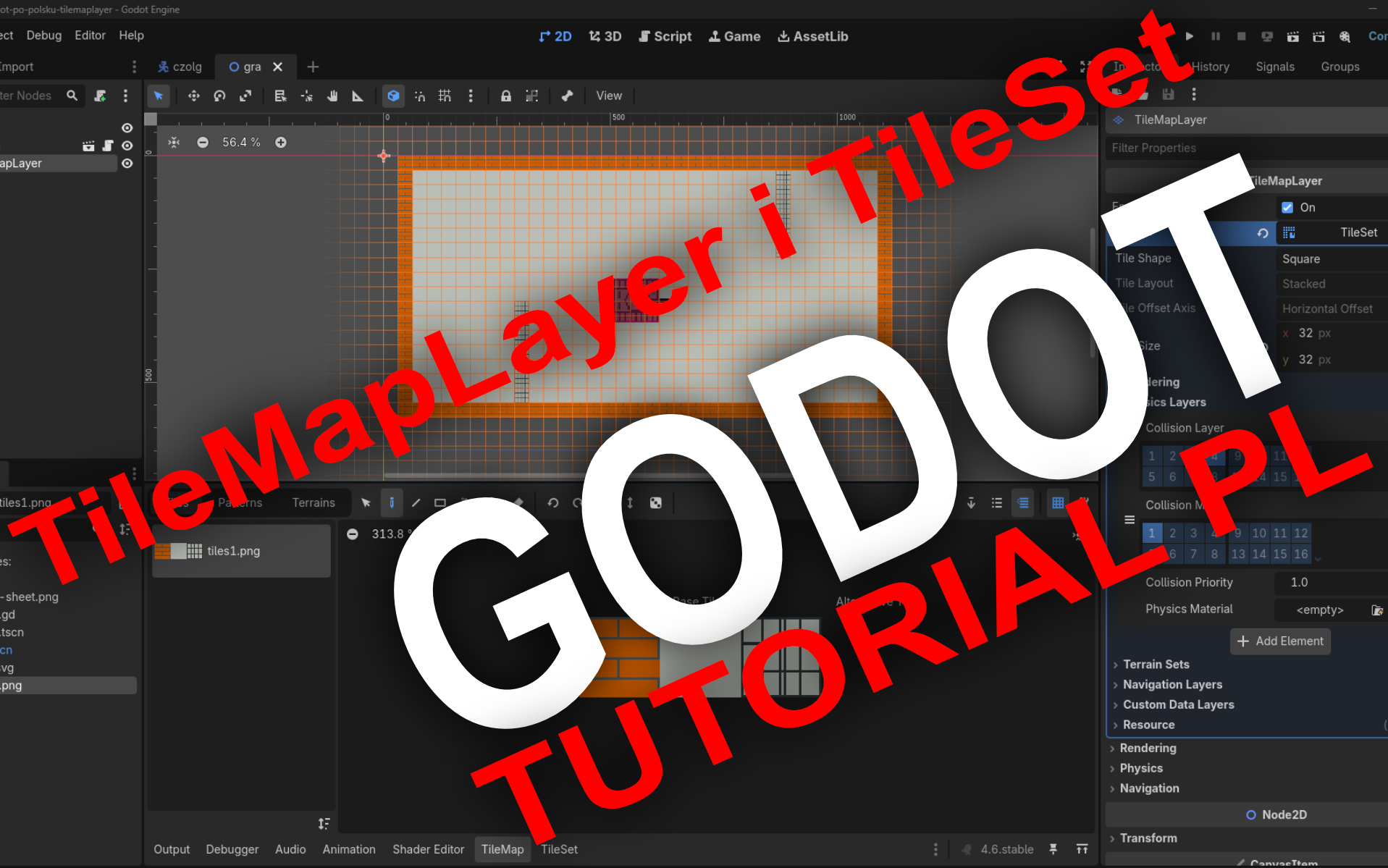Image resolution: width=1388 pixels, height=868 pixels.
Task: Expand the Terrain Sets section
Action: [1156, 664]
